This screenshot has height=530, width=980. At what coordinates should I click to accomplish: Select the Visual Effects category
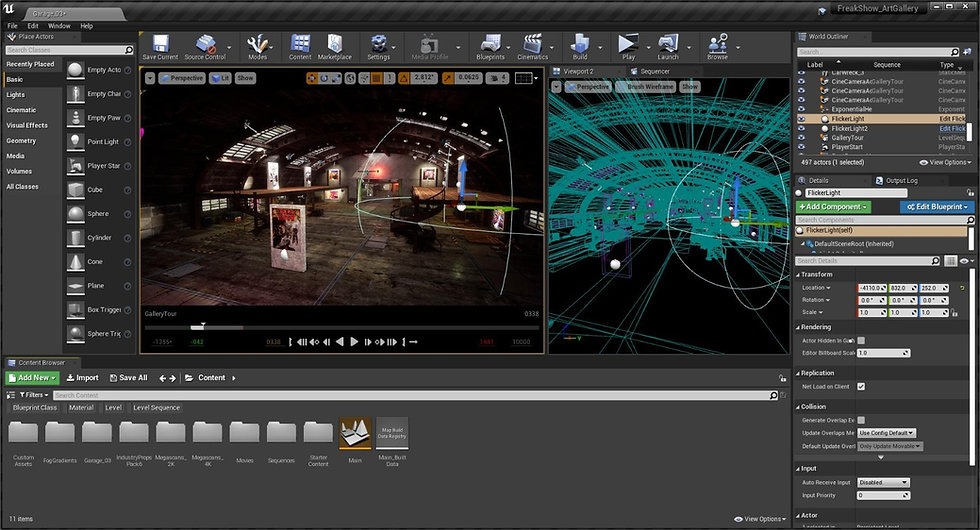pyautogui.click(x=27, y=126)
